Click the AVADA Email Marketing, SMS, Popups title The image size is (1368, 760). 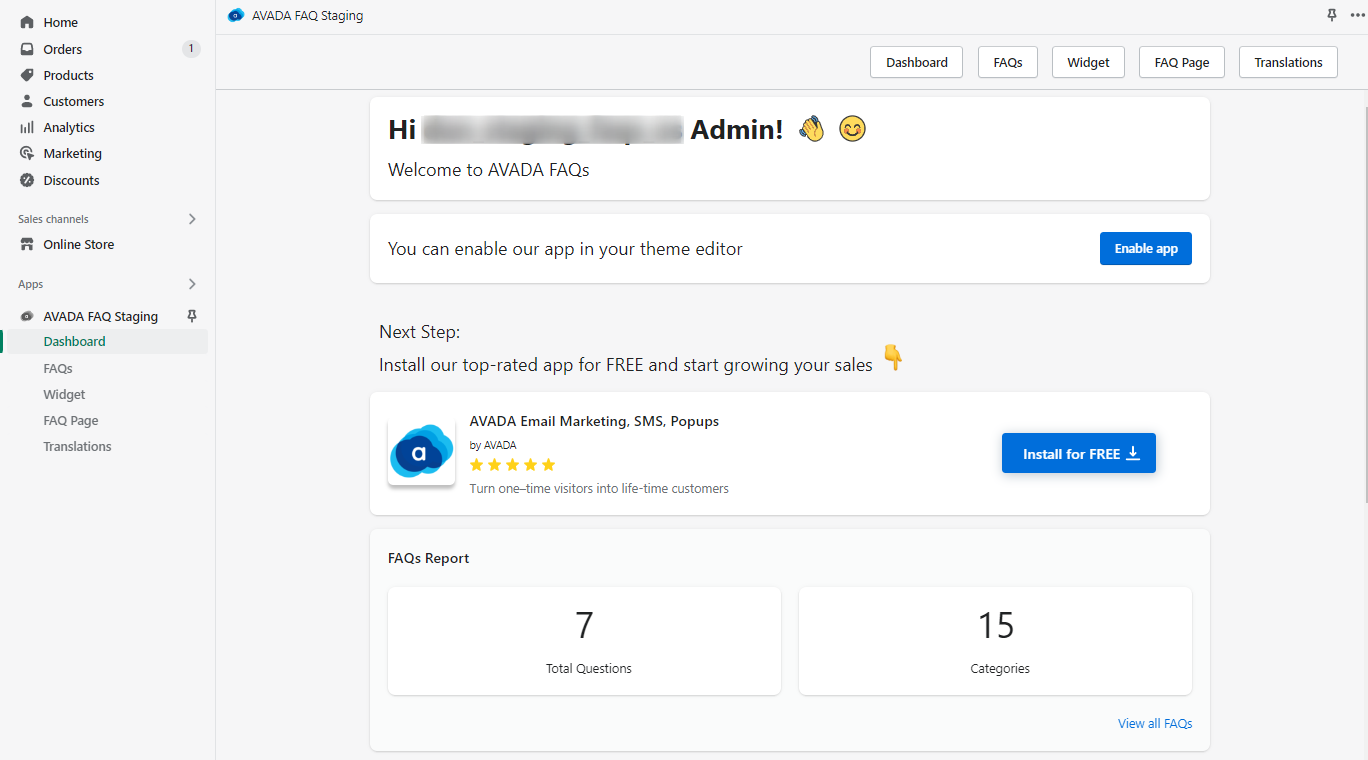click(x=594, y=421)
